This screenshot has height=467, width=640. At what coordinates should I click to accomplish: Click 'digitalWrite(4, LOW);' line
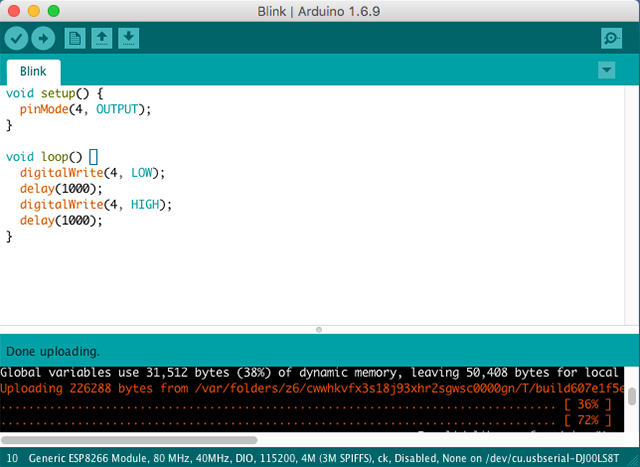tap(92, 173)
